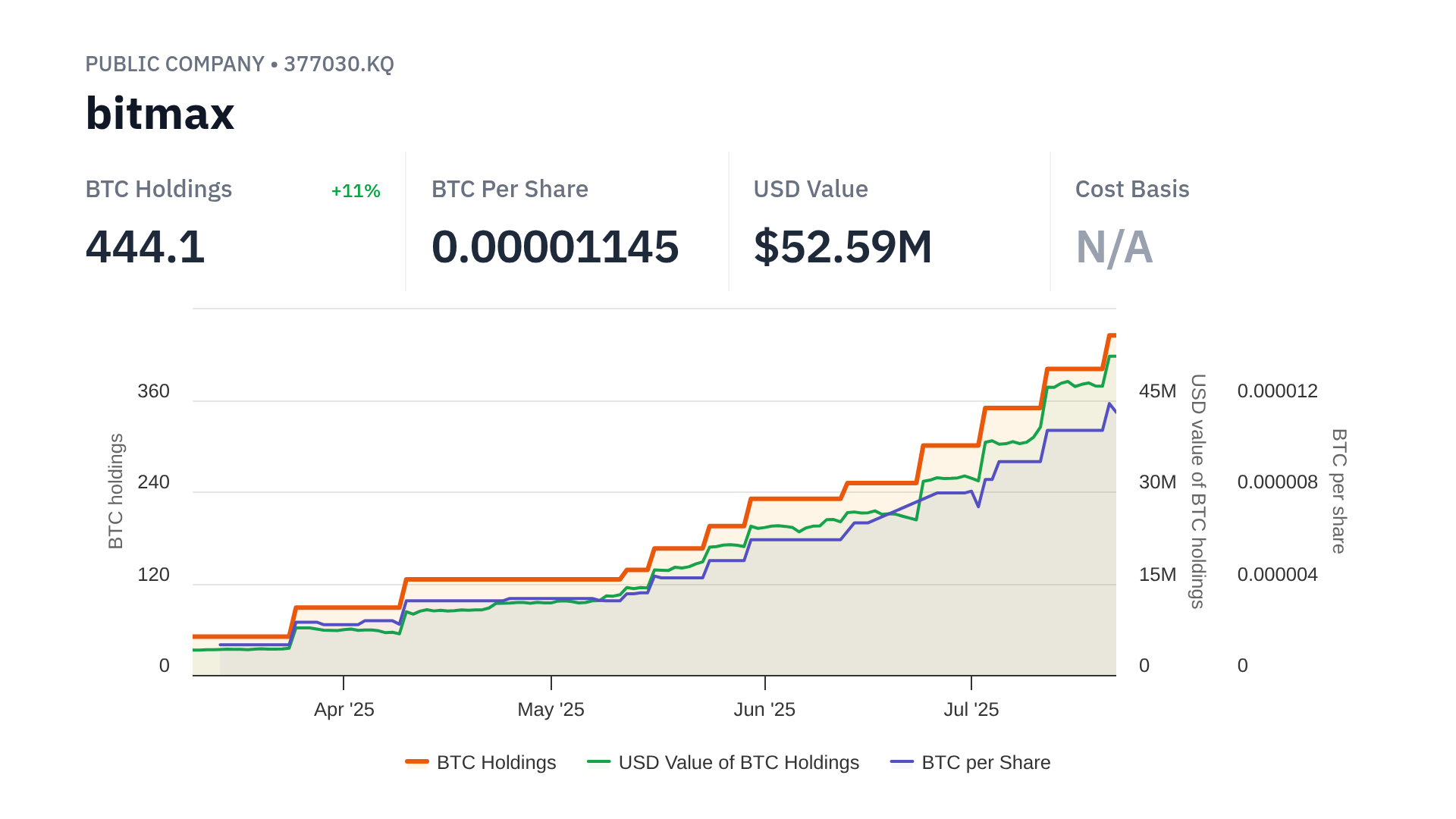Click the Apr '25 axis label
The image size is (1456, 819).
tap(344, 710)
